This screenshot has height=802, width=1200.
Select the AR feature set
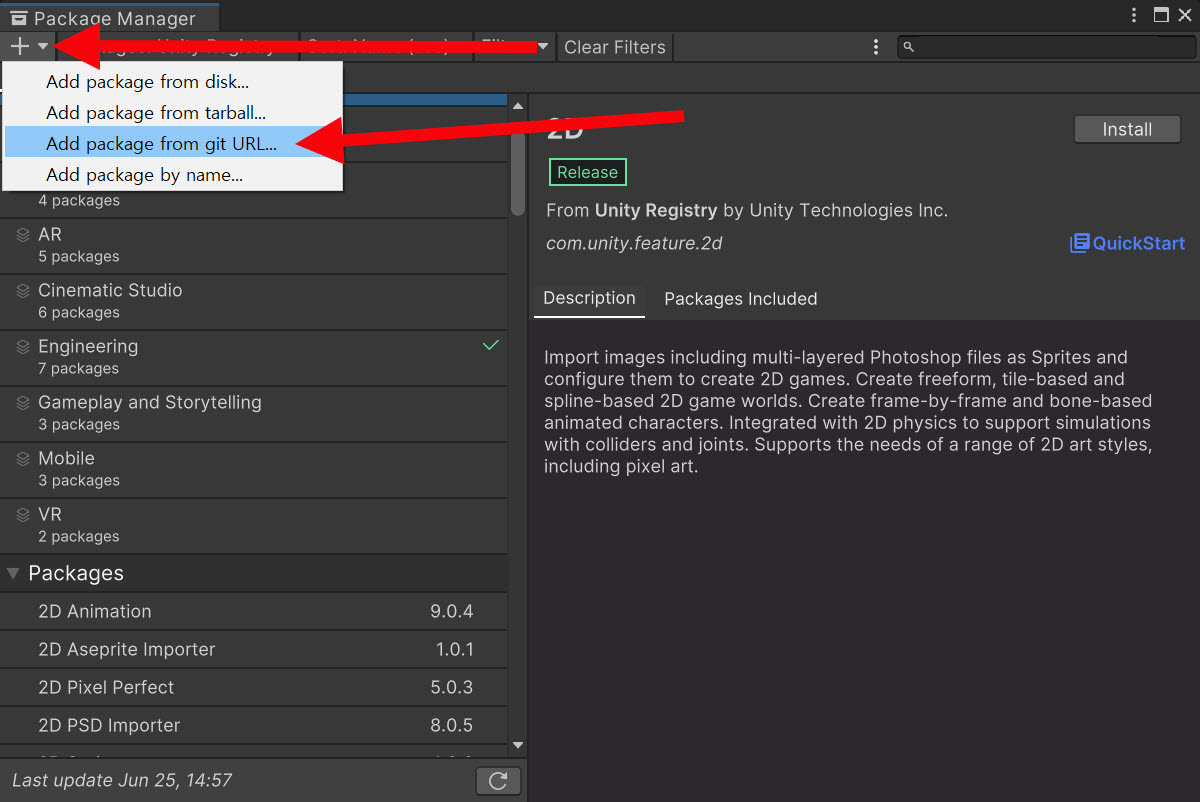pyautogui.click(x=254, y=246)
